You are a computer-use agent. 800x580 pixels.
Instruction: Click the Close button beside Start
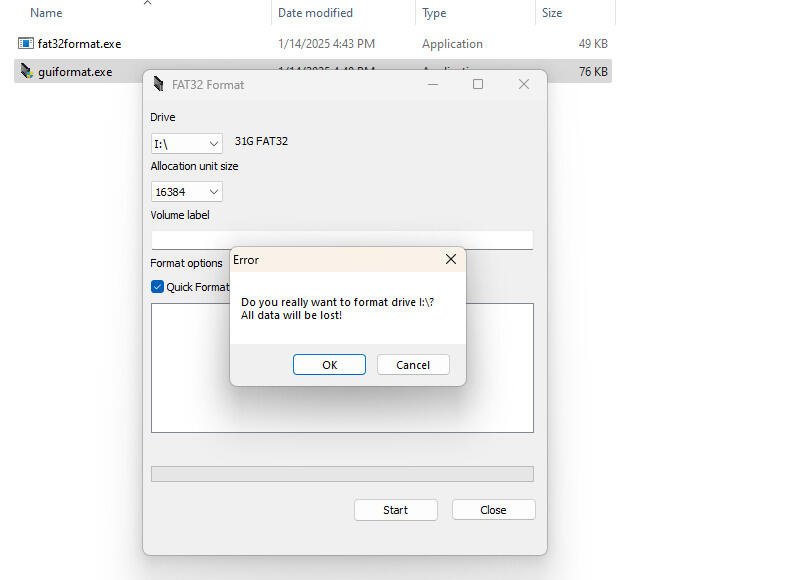click(x=493, y=510)
